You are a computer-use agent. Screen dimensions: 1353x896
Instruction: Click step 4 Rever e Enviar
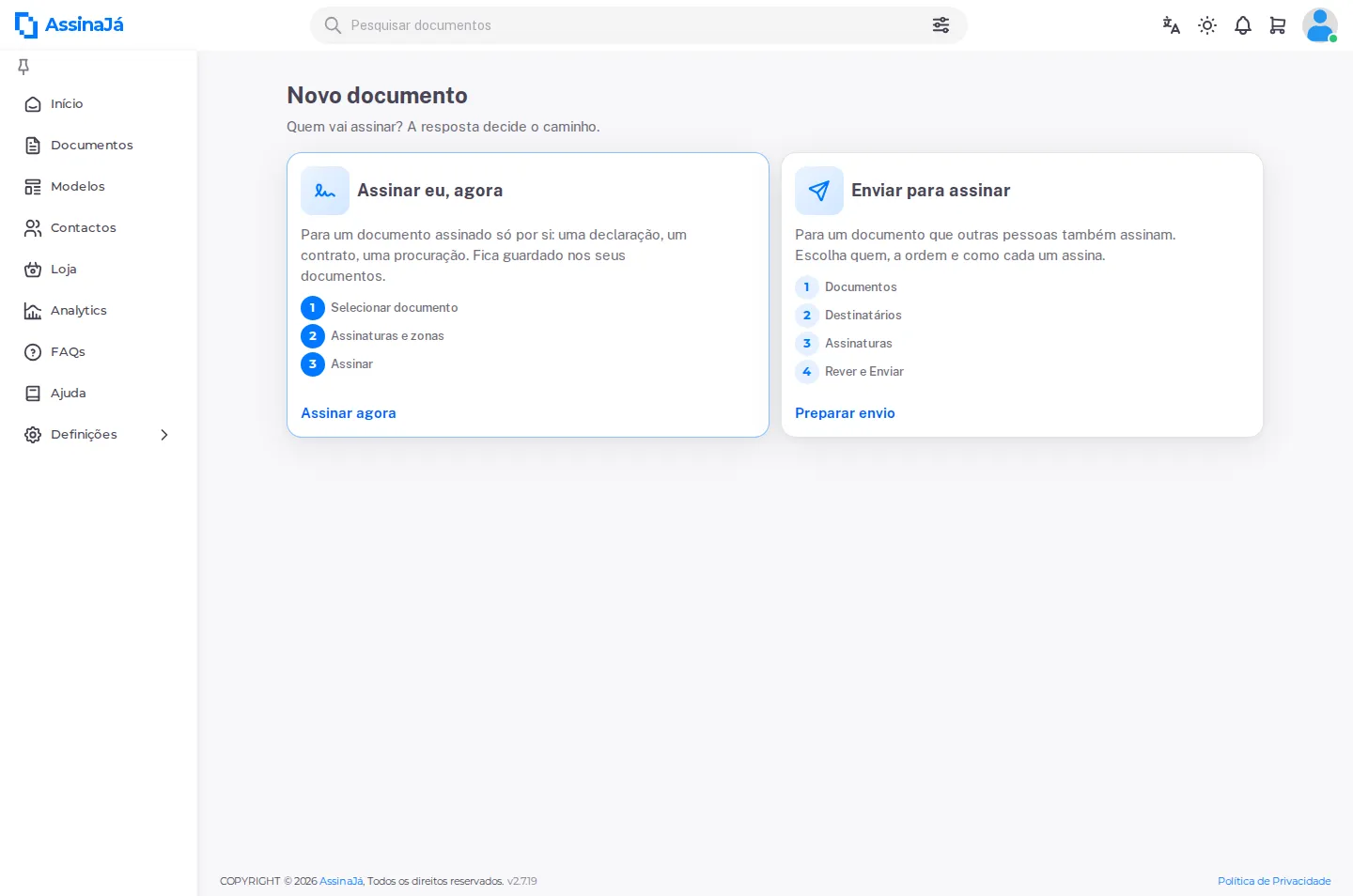point(849,372)
